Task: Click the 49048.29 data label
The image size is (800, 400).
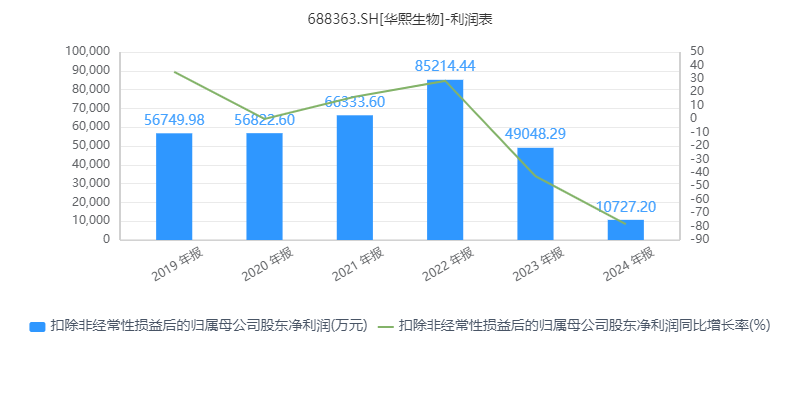Action: tap(535, 134)
